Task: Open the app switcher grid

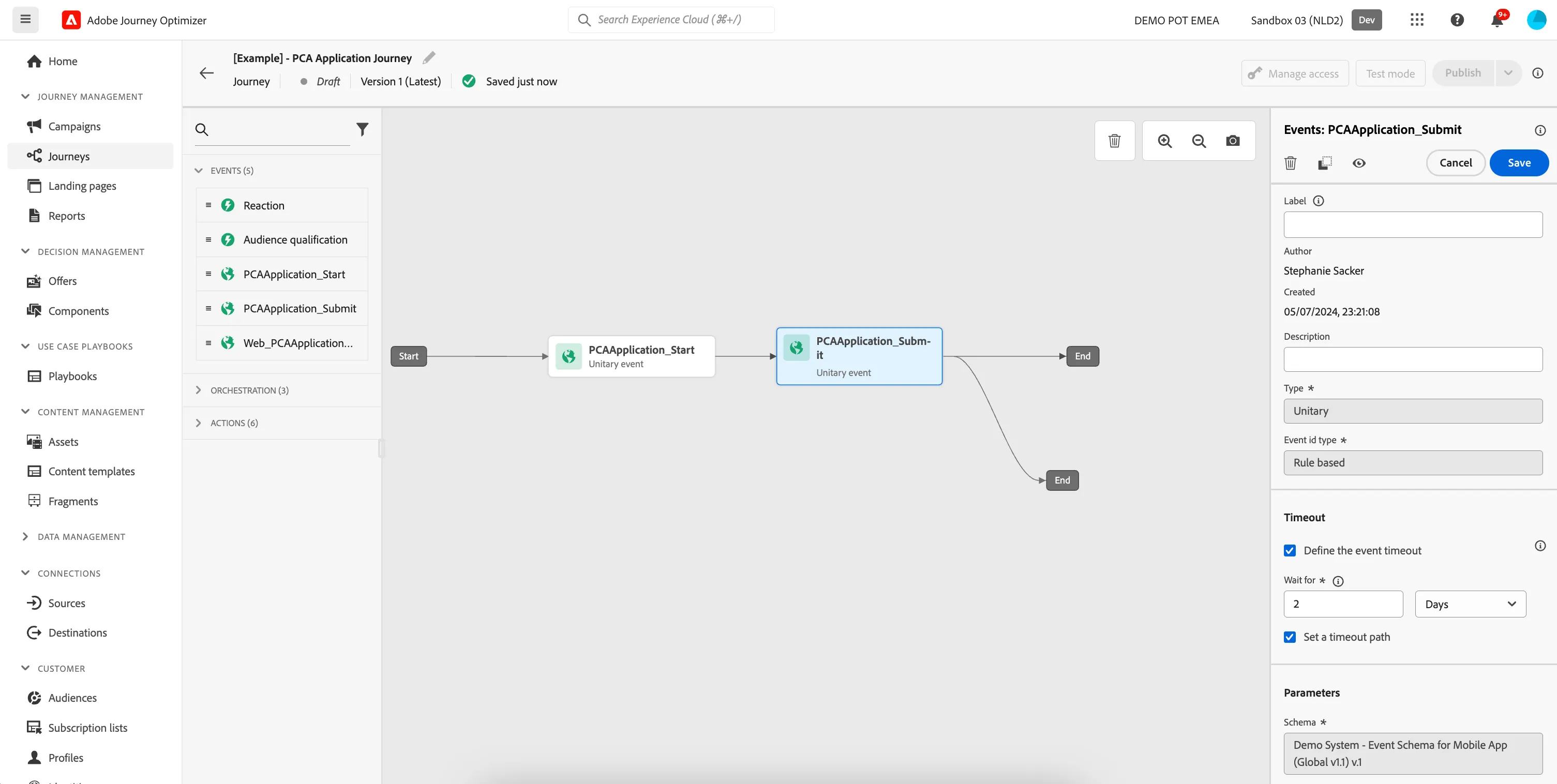Action: [1417, 20]
